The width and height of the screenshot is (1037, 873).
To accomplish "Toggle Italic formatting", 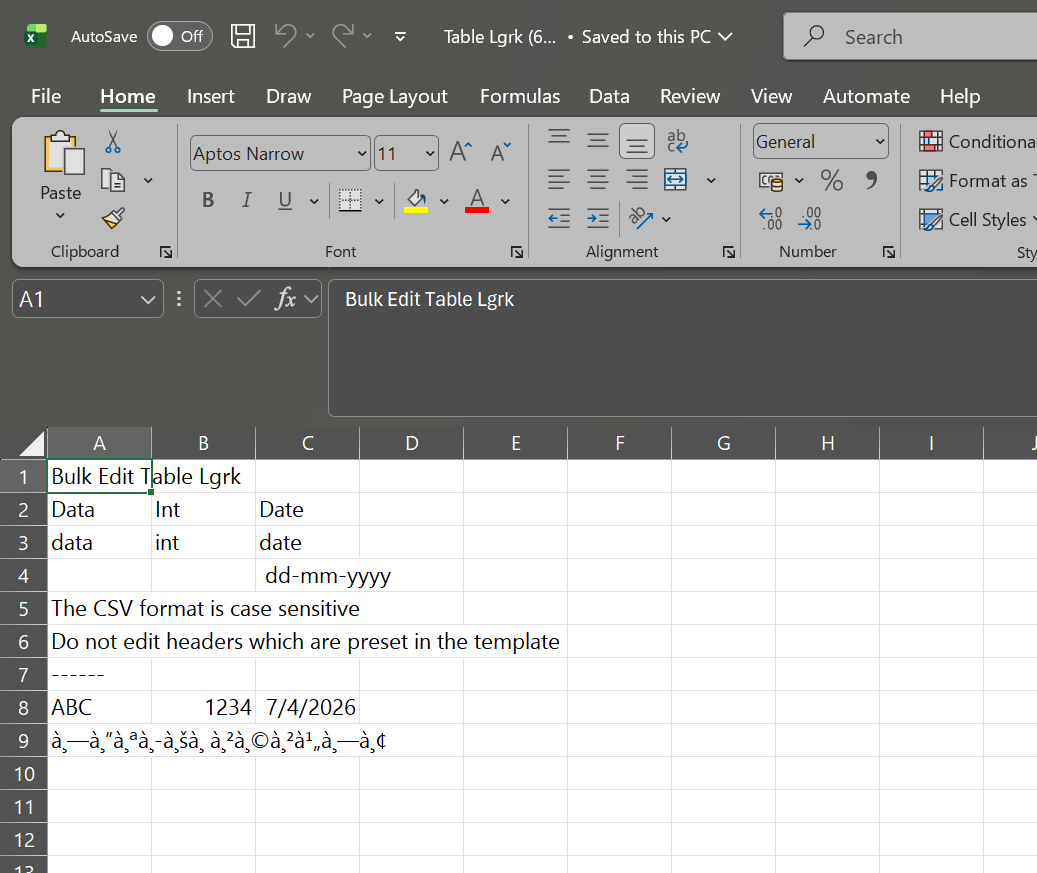I will [x=246, y=200].
